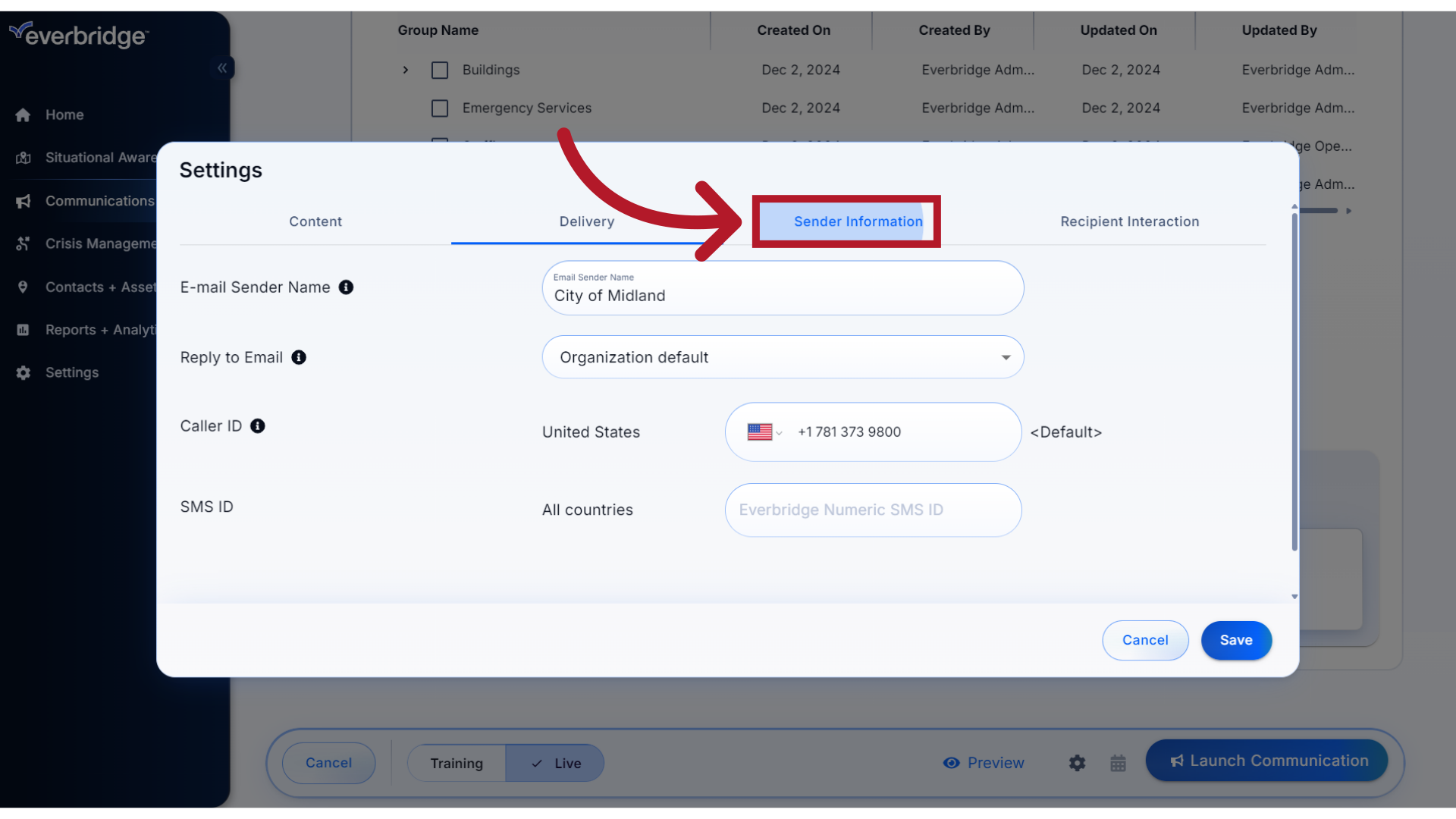Show info for Caller ID
1456x819 pixels.
click(x=258, y=426)
